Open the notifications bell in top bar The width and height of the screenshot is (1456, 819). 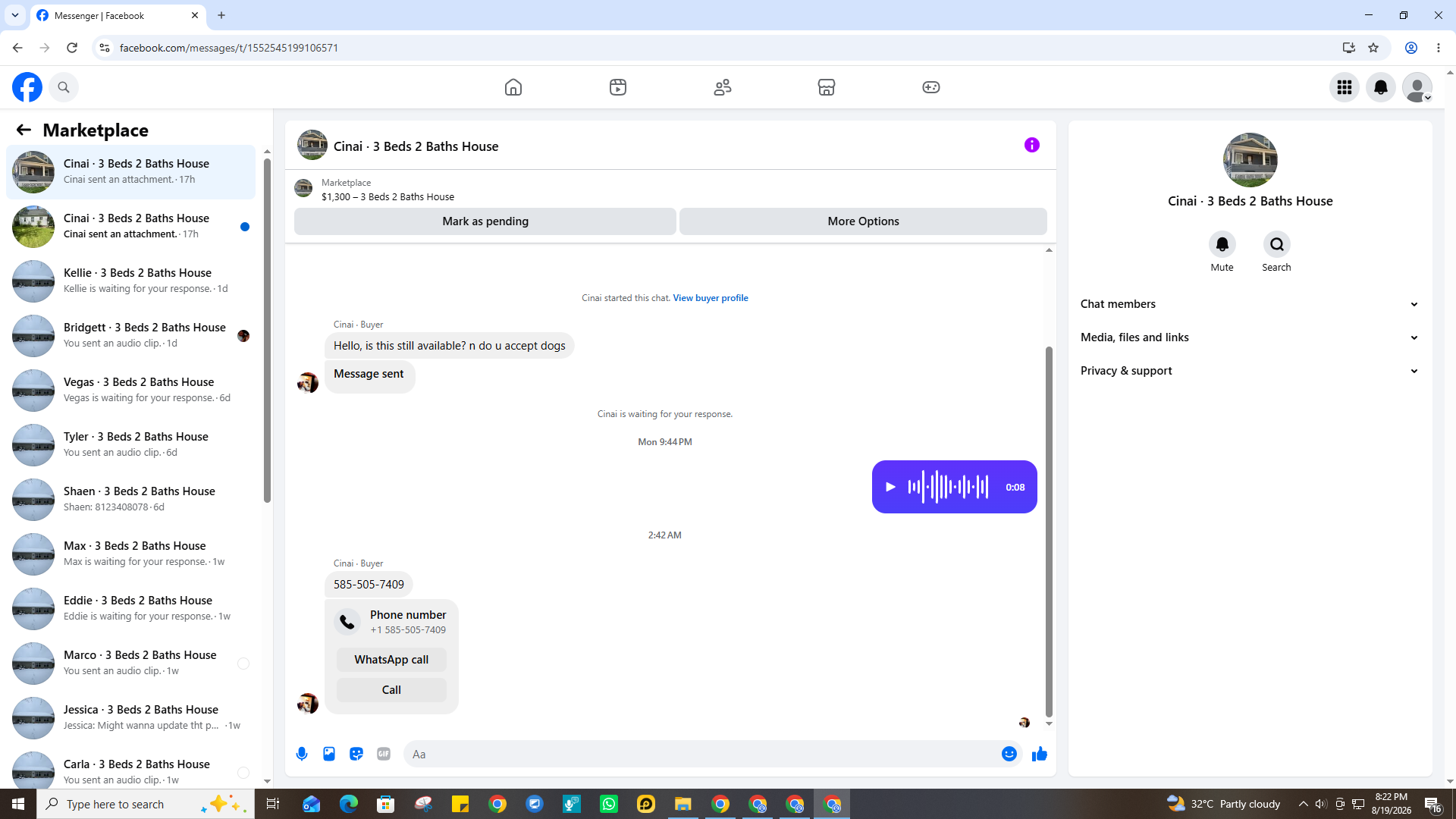(x=1381, y=87)
